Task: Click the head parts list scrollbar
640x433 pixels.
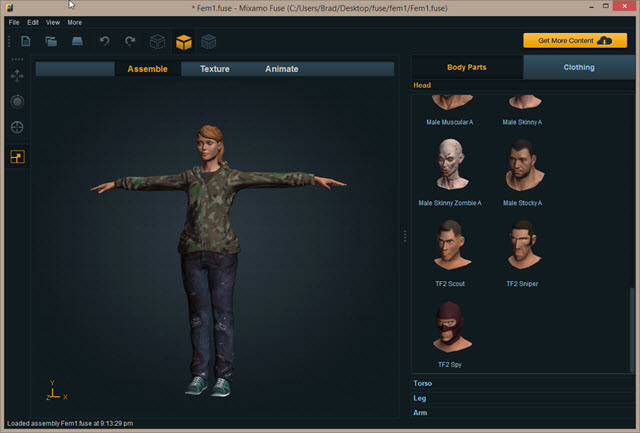Action: point(632,330)
